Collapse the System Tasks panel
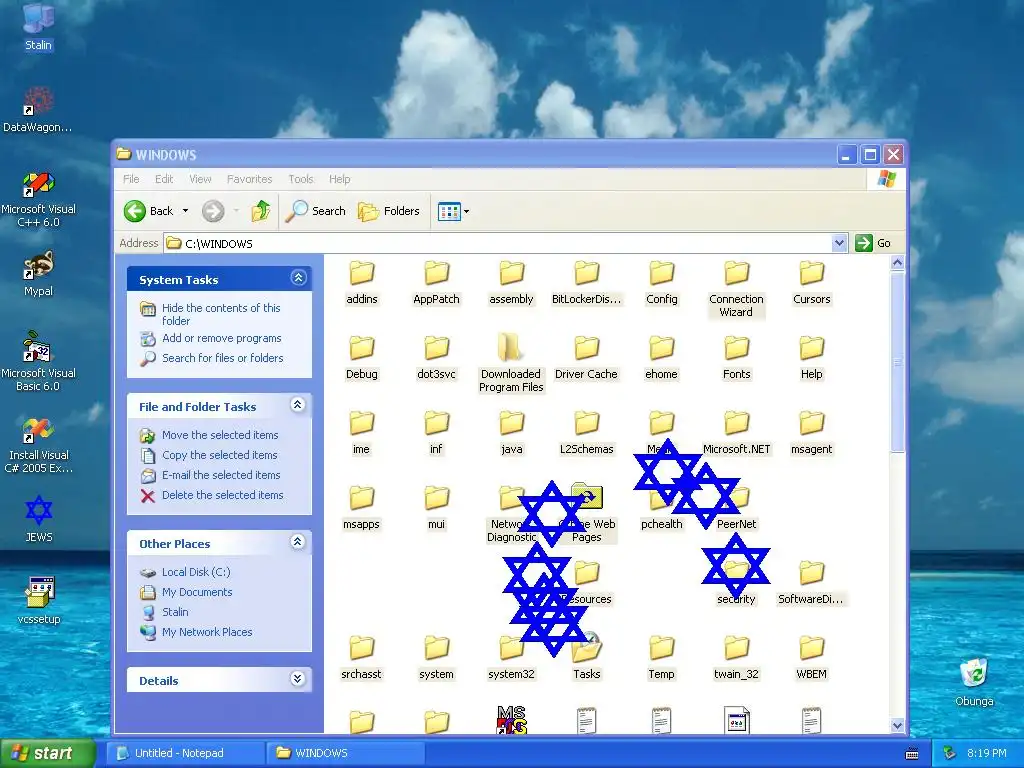Viewport: 1024px width, 768px height. click(298, 278)
